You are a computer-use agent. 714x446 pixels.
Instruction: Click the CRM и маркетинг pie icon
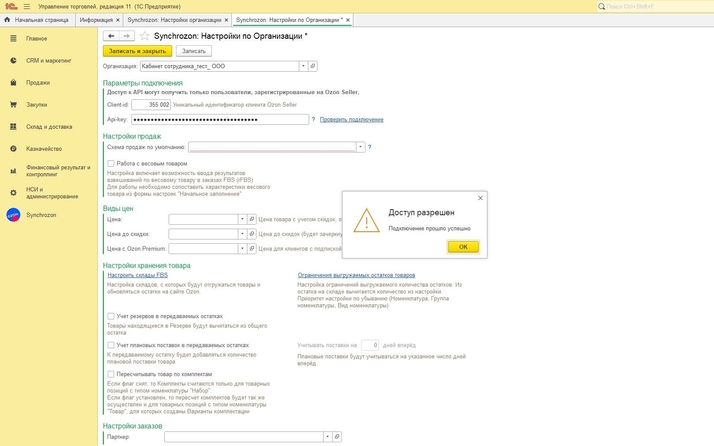pos(13,60)
